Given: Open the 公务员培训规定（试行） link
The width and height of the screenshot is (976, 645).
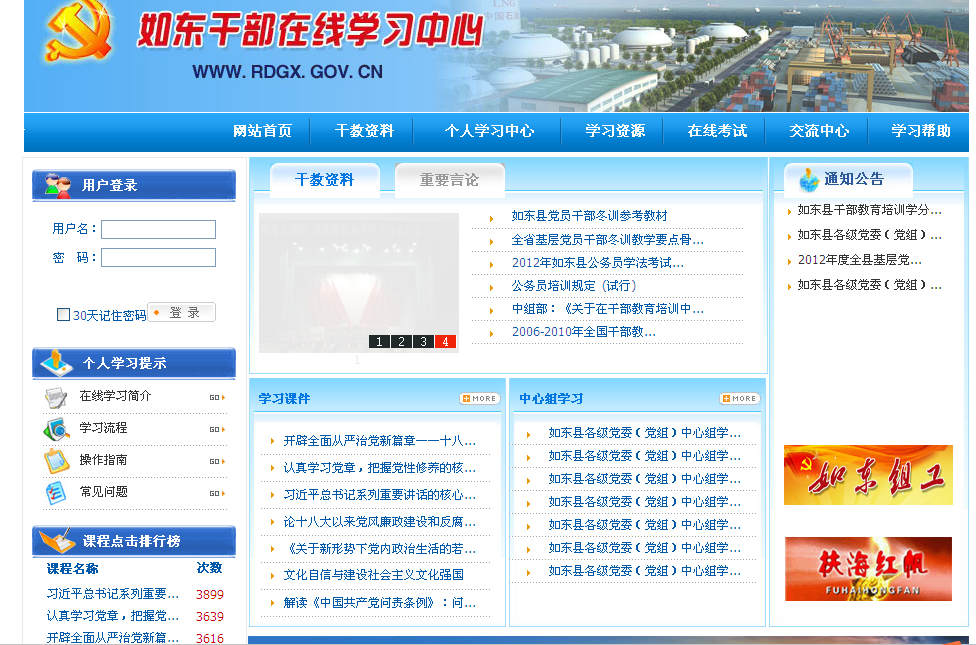Looking at the screenshot, I should [574, 286].
